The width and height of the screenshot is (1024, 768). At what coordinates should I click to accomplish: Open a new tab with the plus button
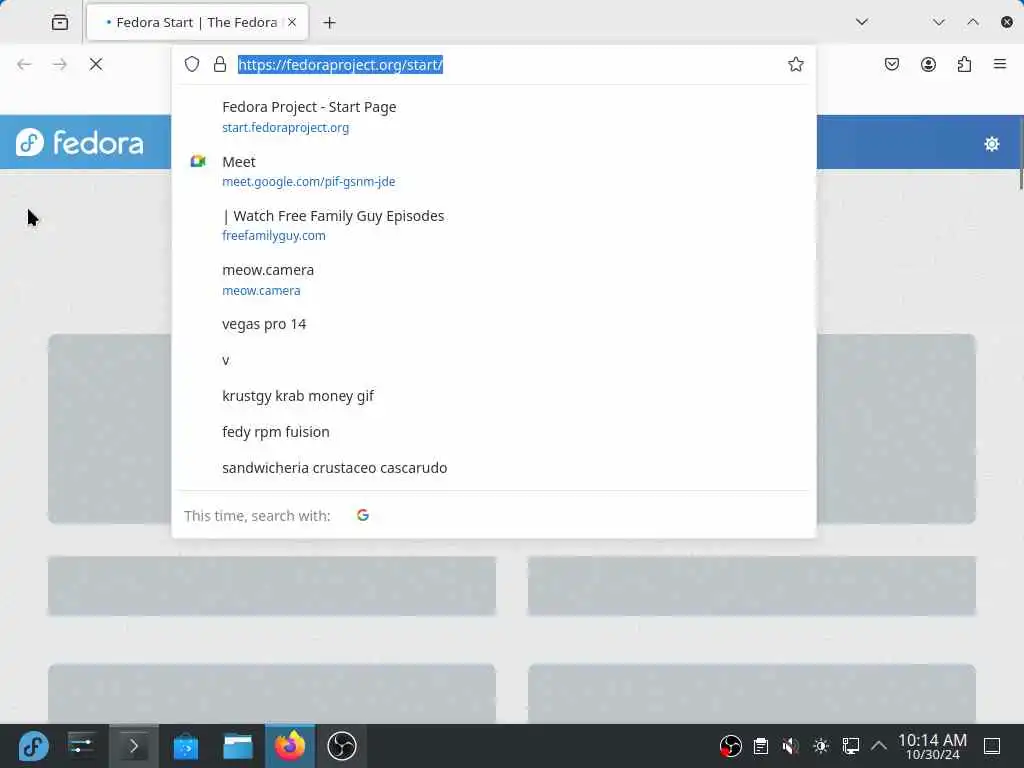tap(330, 23)
